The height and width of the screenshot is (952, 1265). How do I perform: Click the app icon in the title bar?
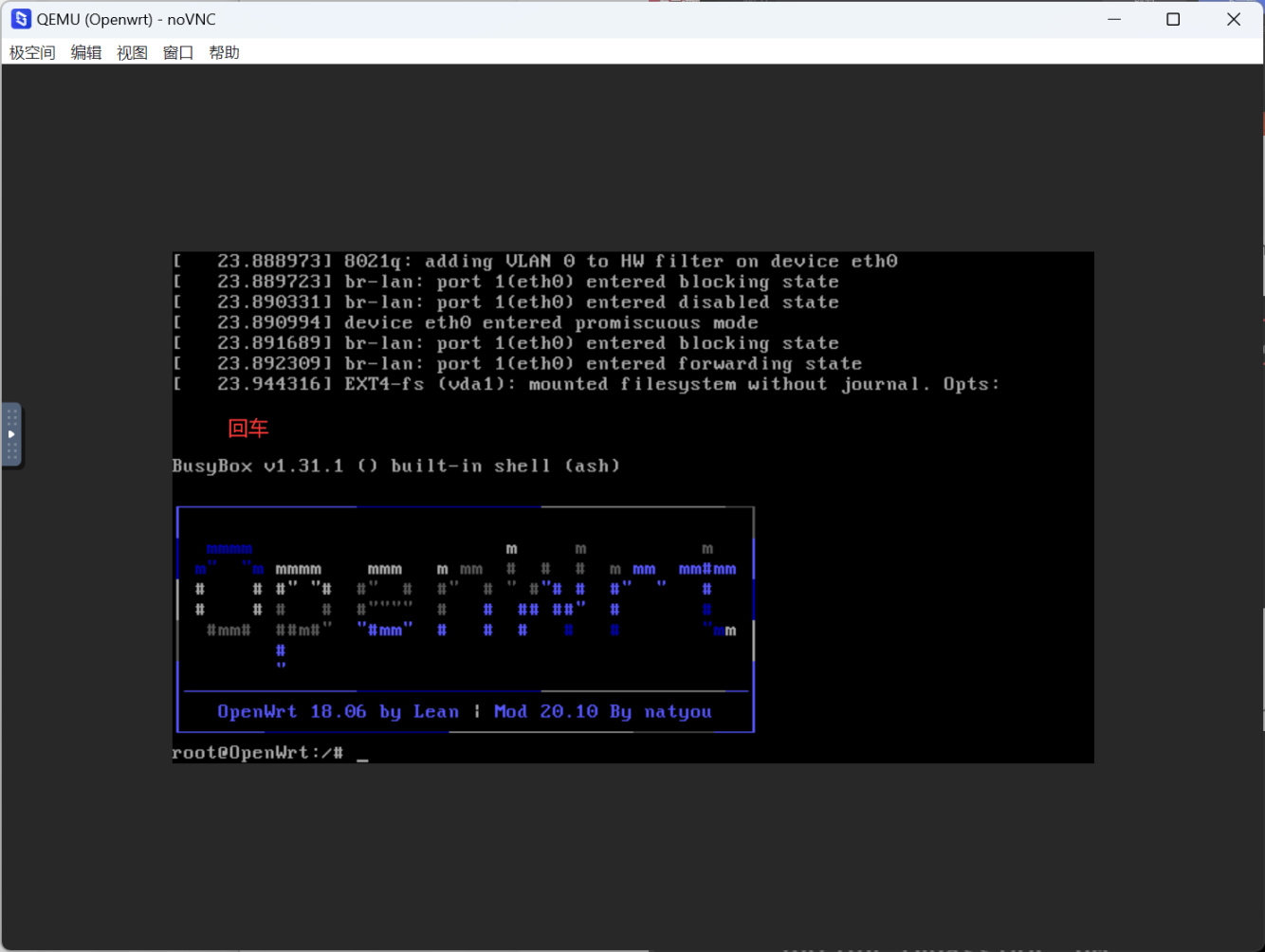21,19
